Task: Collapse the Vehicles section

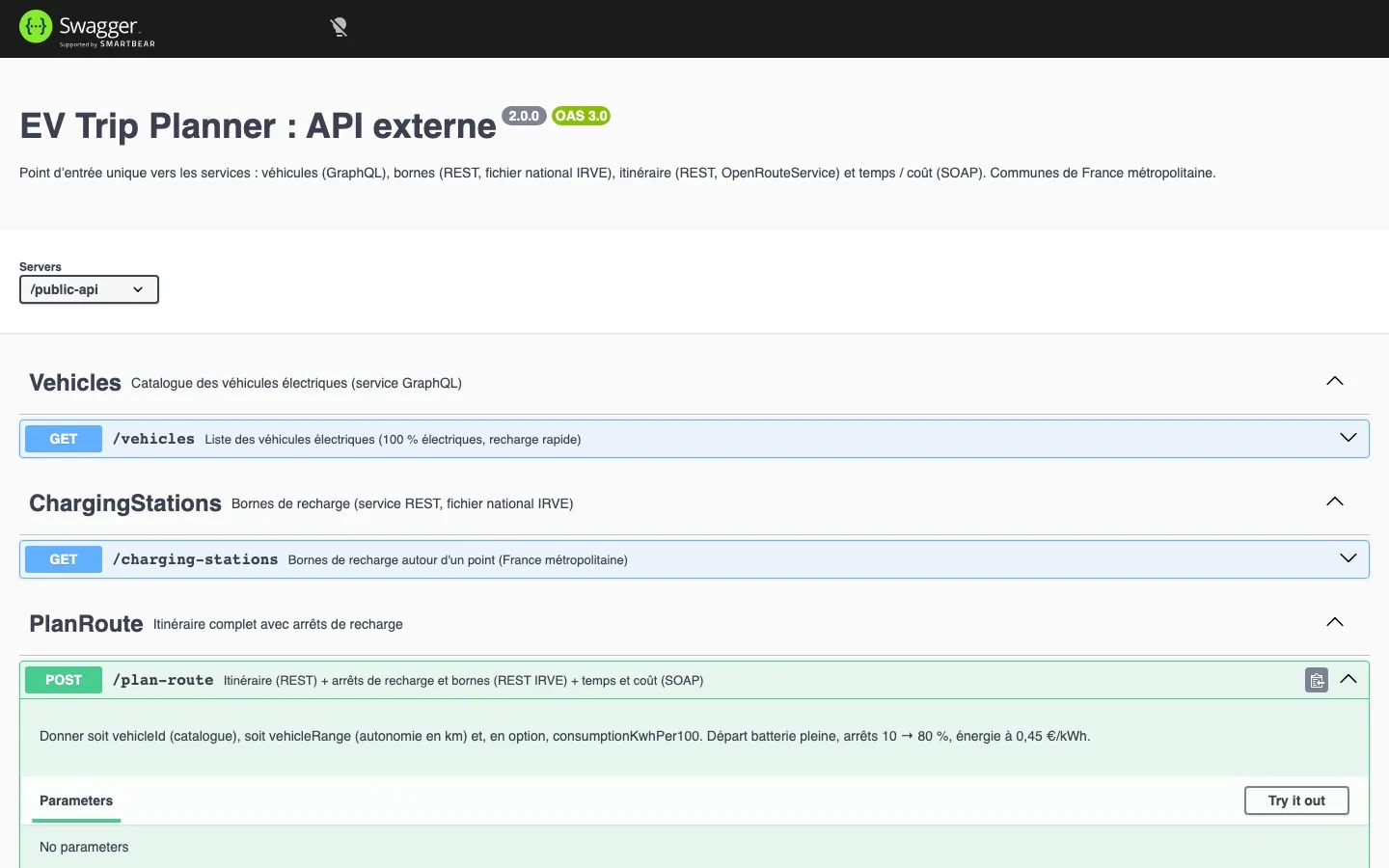Action: click(x=1335, y=382)
